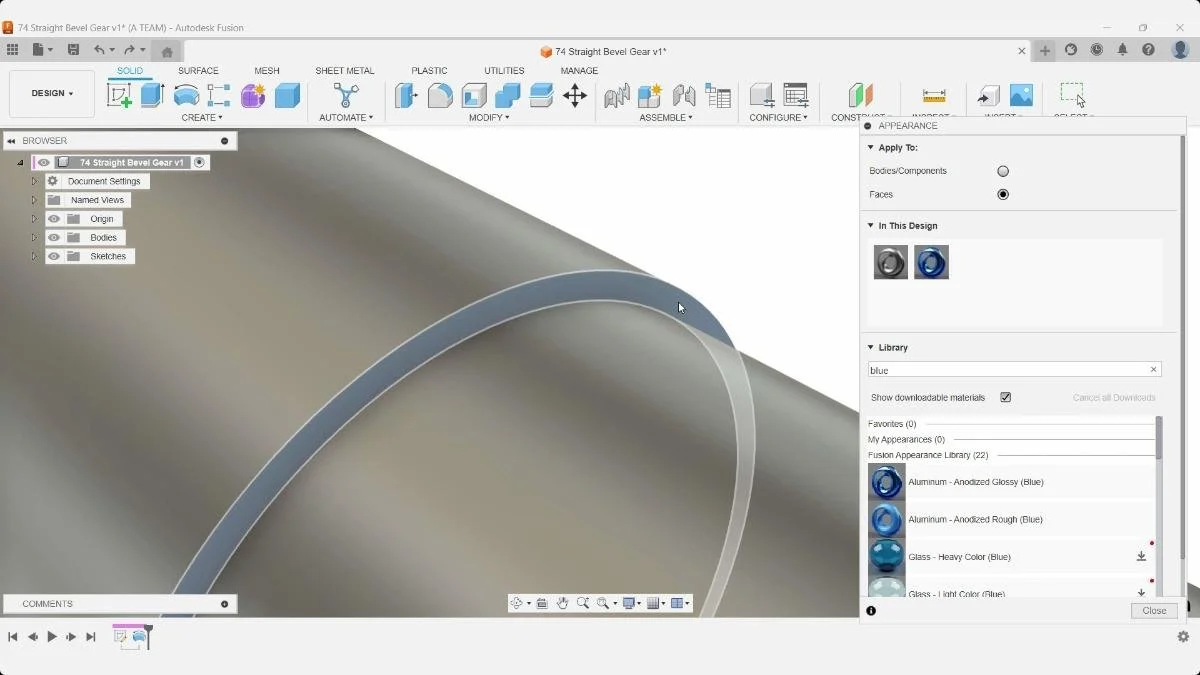Image resolution: width=1200 pixels, height=675 pixels.
Task: Clear the blue search field
Action: pos(1153,370)
